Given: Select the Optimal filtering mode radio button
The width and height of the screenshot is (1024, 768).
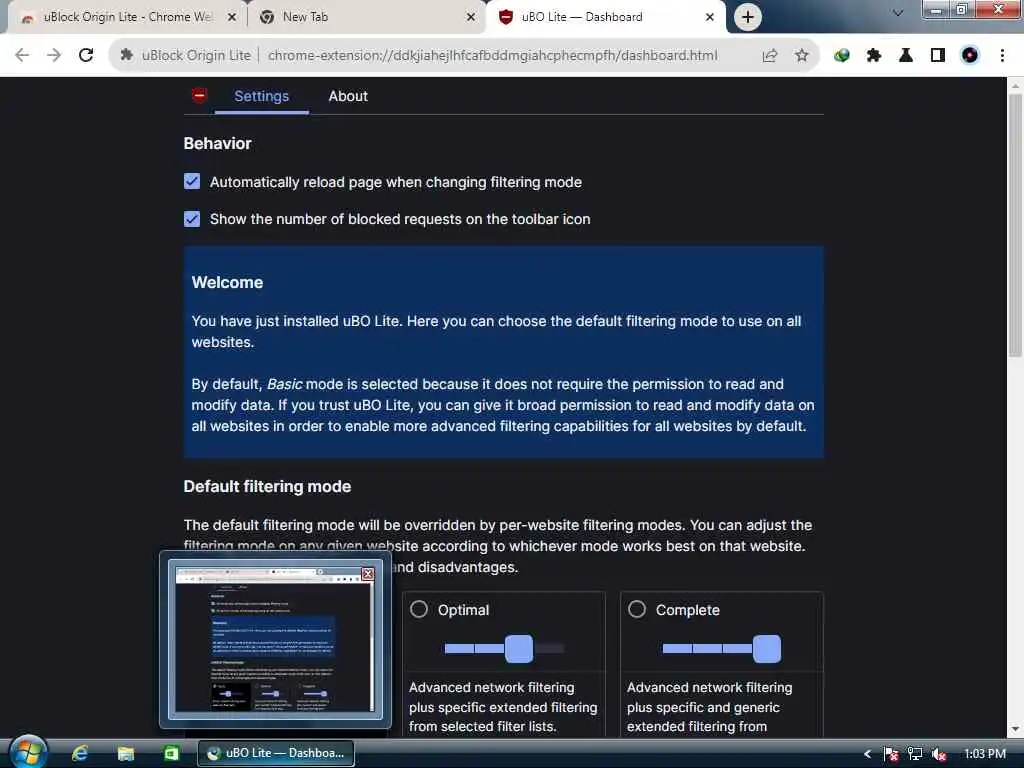Looking at the screenshot, I should 419,609.
